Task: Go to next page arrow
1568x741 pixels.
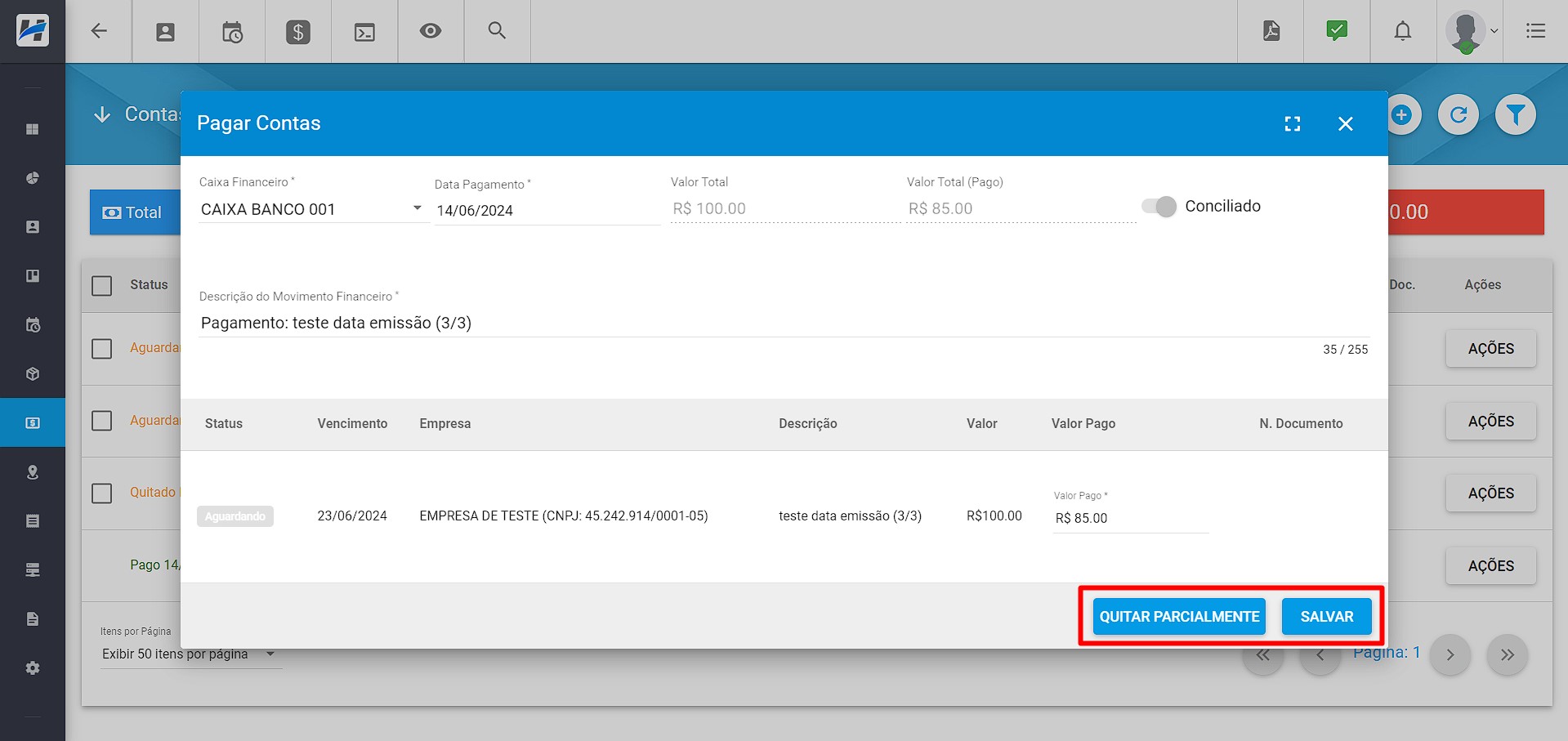Action: click(1450, 655)
